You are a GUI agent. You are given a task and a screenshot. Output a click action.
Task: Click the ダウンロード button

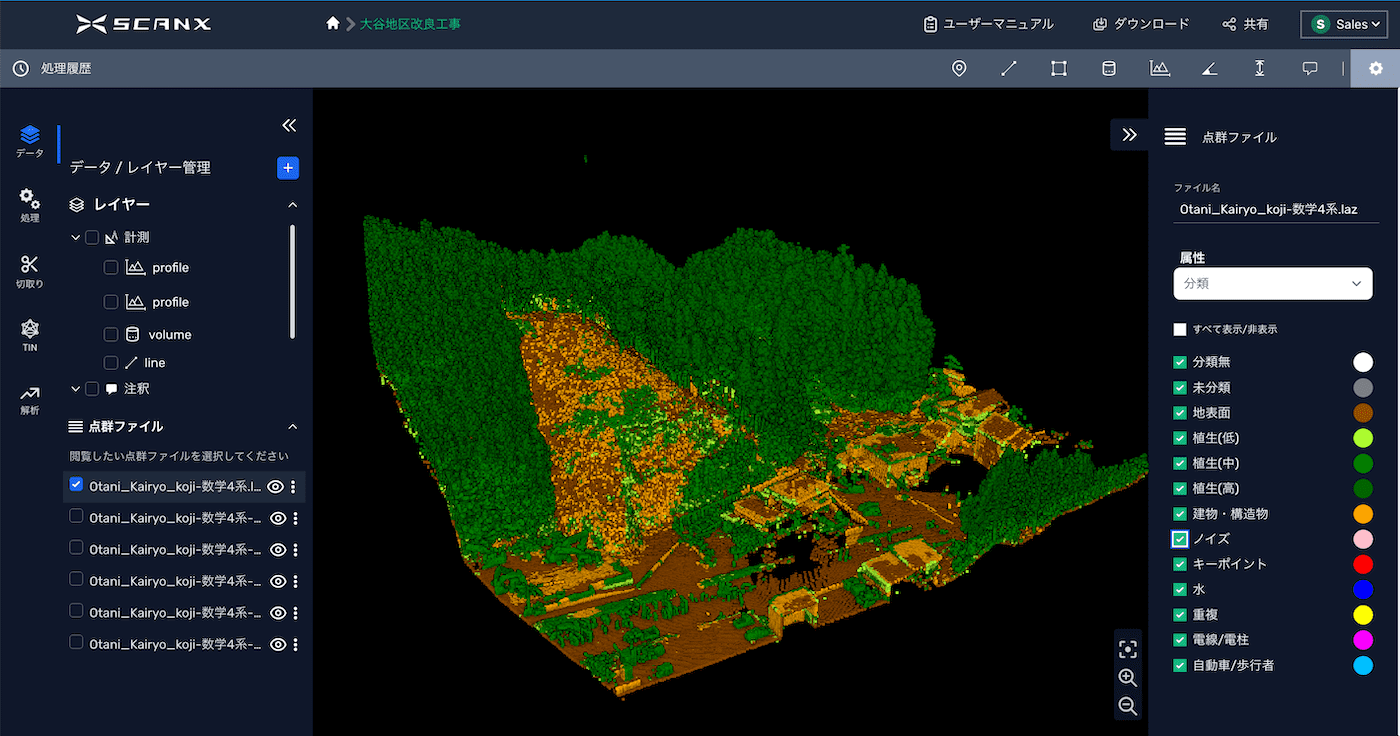(x=1141, y=24)
